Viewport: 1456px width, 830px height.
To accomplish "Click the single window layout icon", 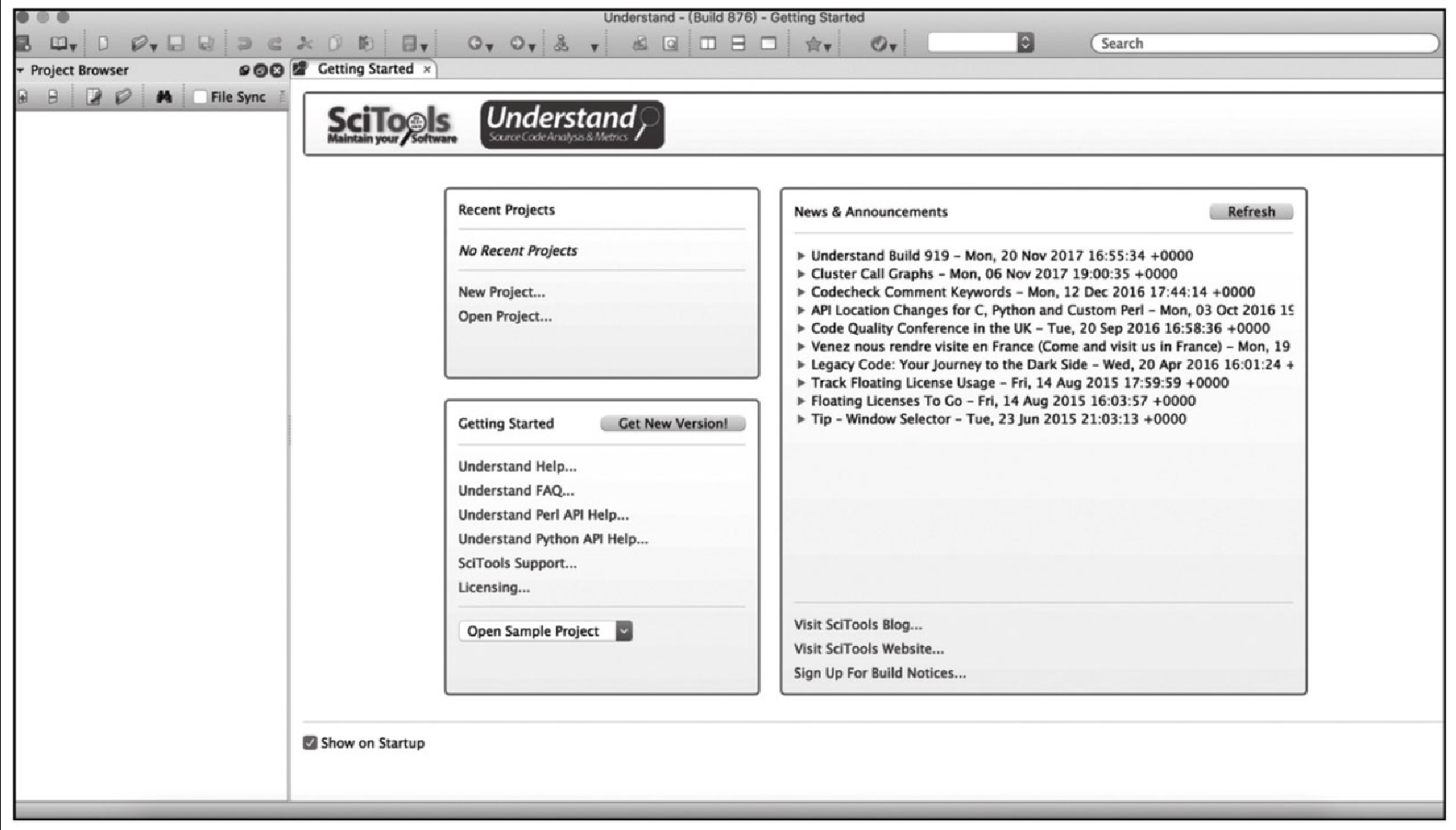I will (x=769, y=44).
